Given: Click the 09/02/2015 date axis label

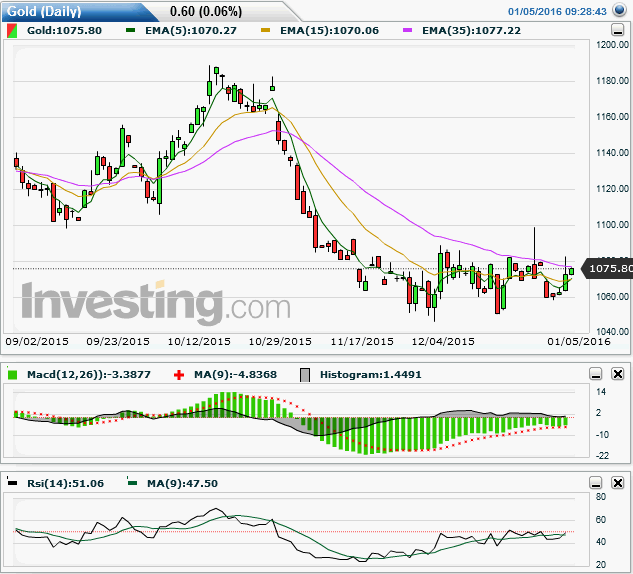Looking at the screenshot, I should (37, 341).
